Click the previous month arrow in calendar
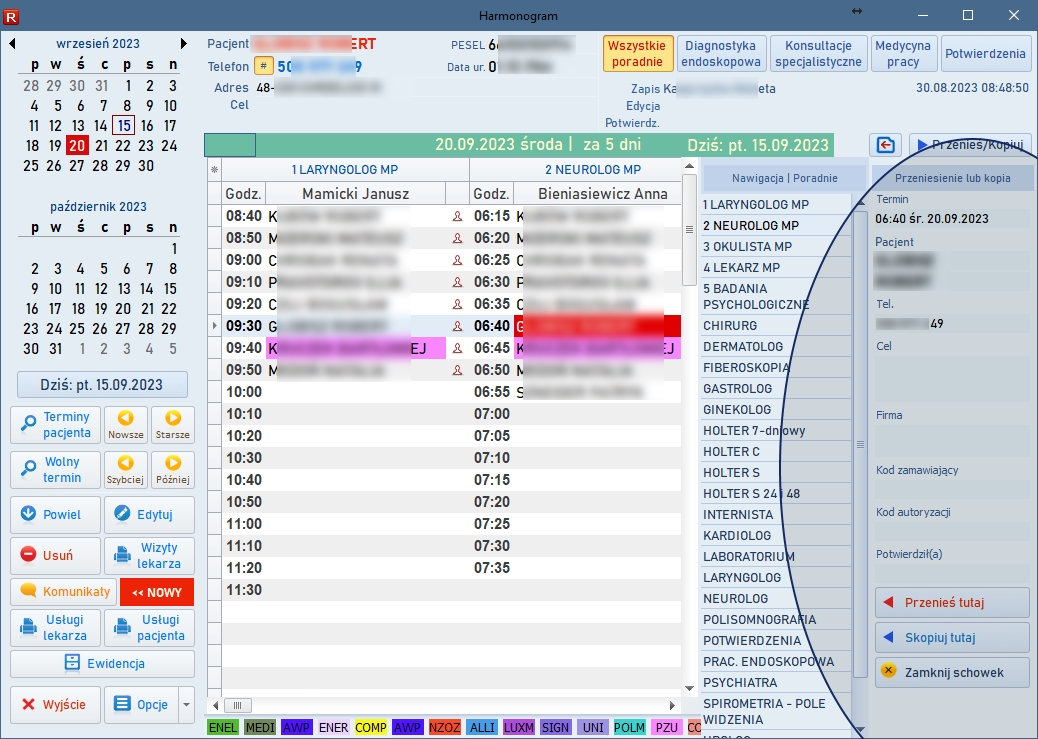Image resolution: width=1038 pixels, height=739 pixels. (x=12, y=44)
